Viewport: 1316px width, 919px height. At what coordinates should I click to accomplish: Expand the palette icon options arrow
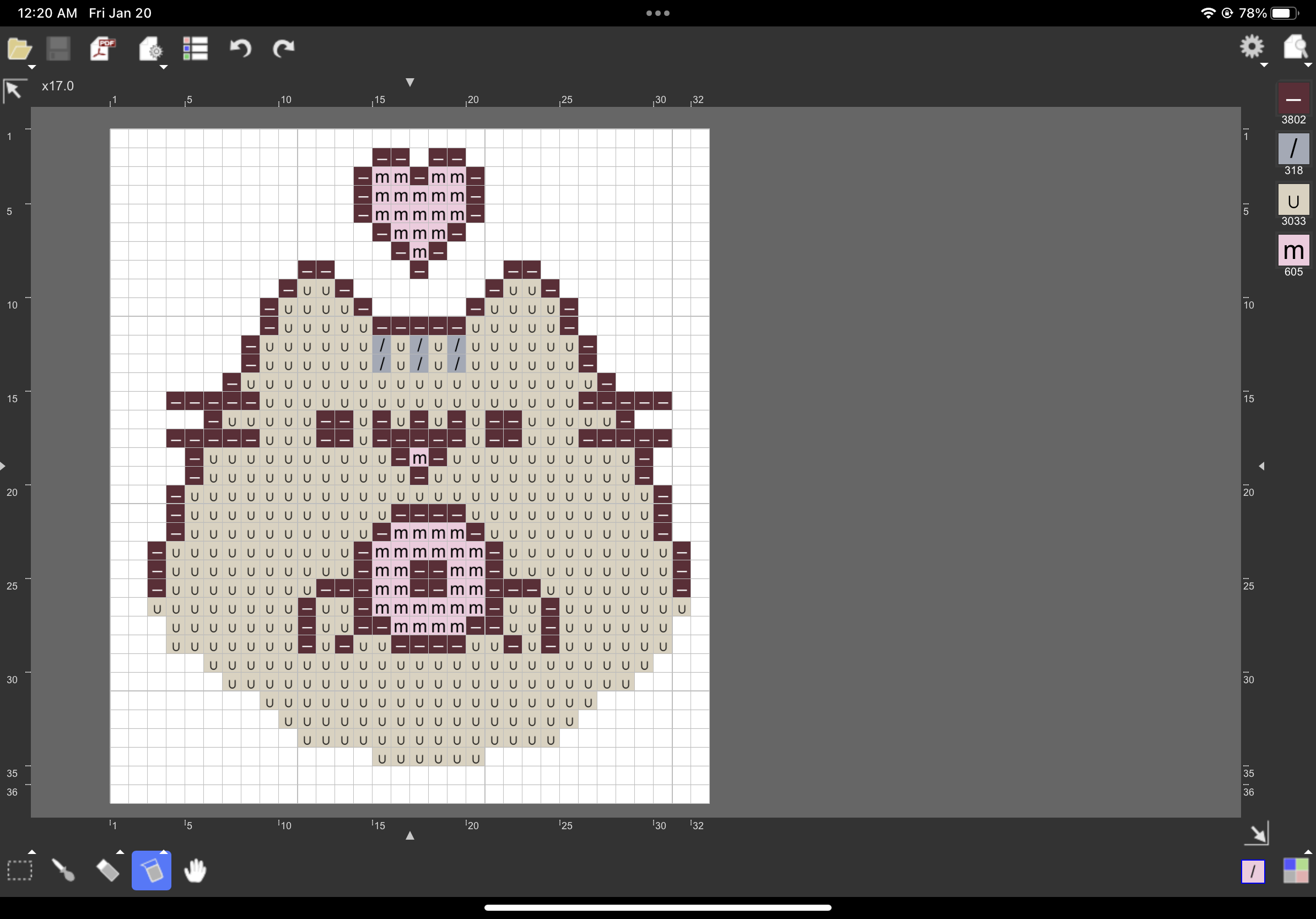pyautogui.click(x=1308, y=852)
